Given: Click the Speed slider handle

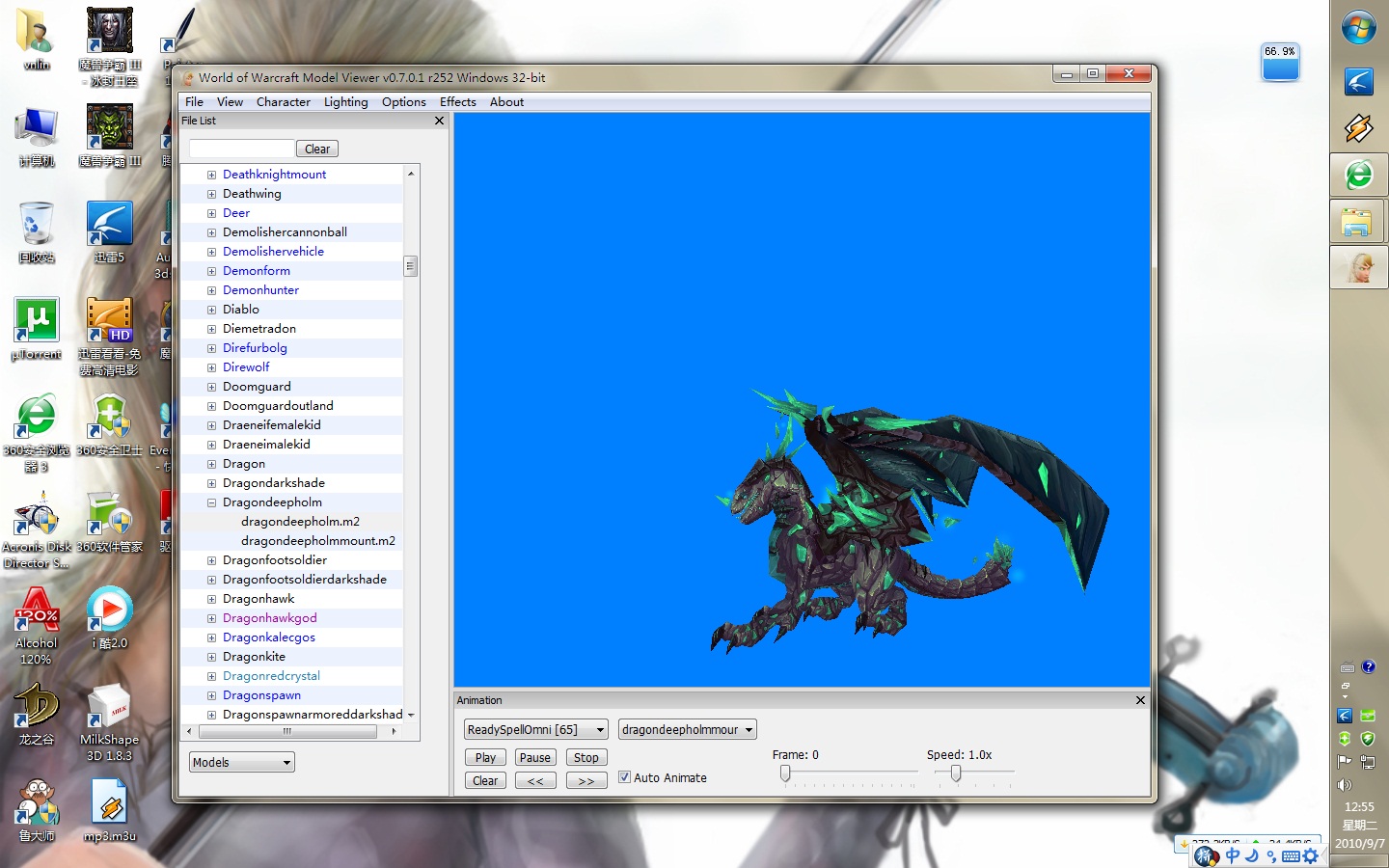Looking at the screenshot, I should coord(955,773).
